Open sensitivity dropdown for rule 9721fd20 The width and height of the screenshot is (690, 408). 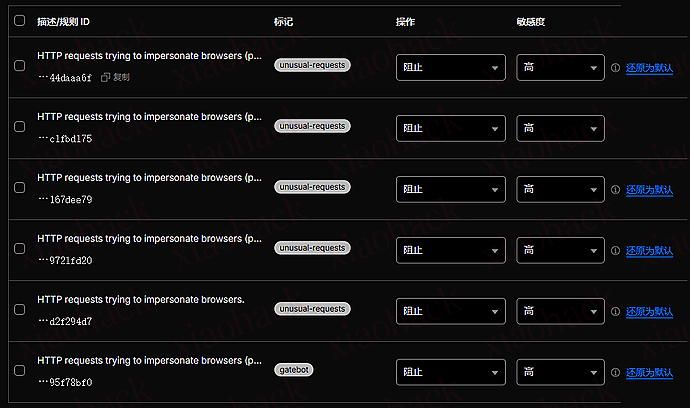(x=560, y=250)
